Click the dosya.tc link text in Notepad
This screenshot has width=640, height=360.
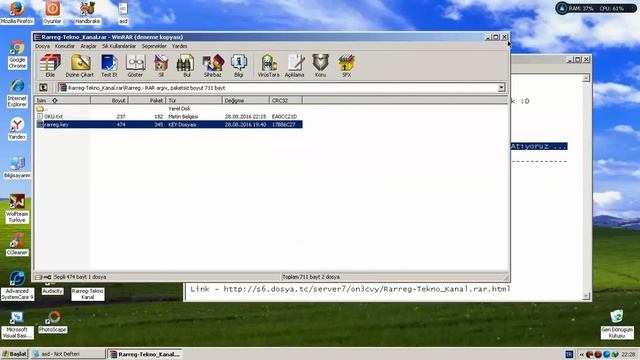pyautogui.click(x=367, y=289)
